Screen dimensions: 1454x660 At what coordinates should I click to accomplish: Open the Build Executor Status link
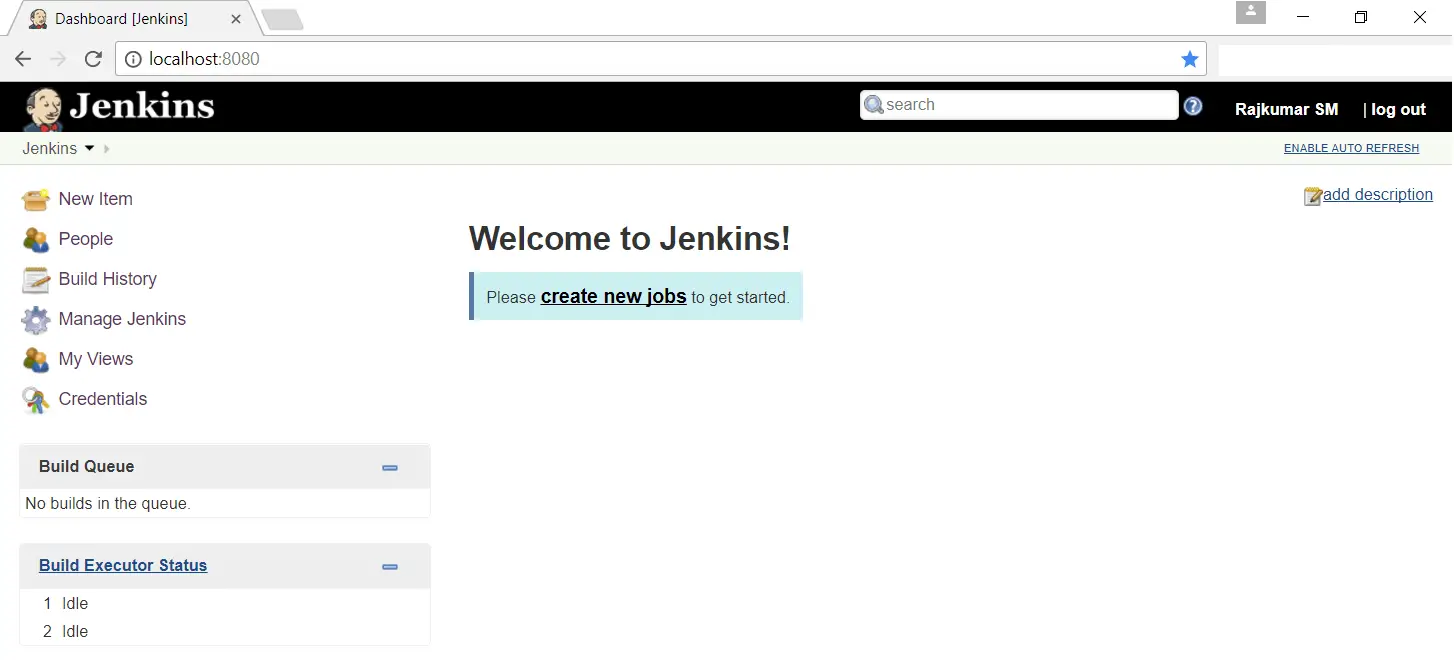tap(123, 565)
